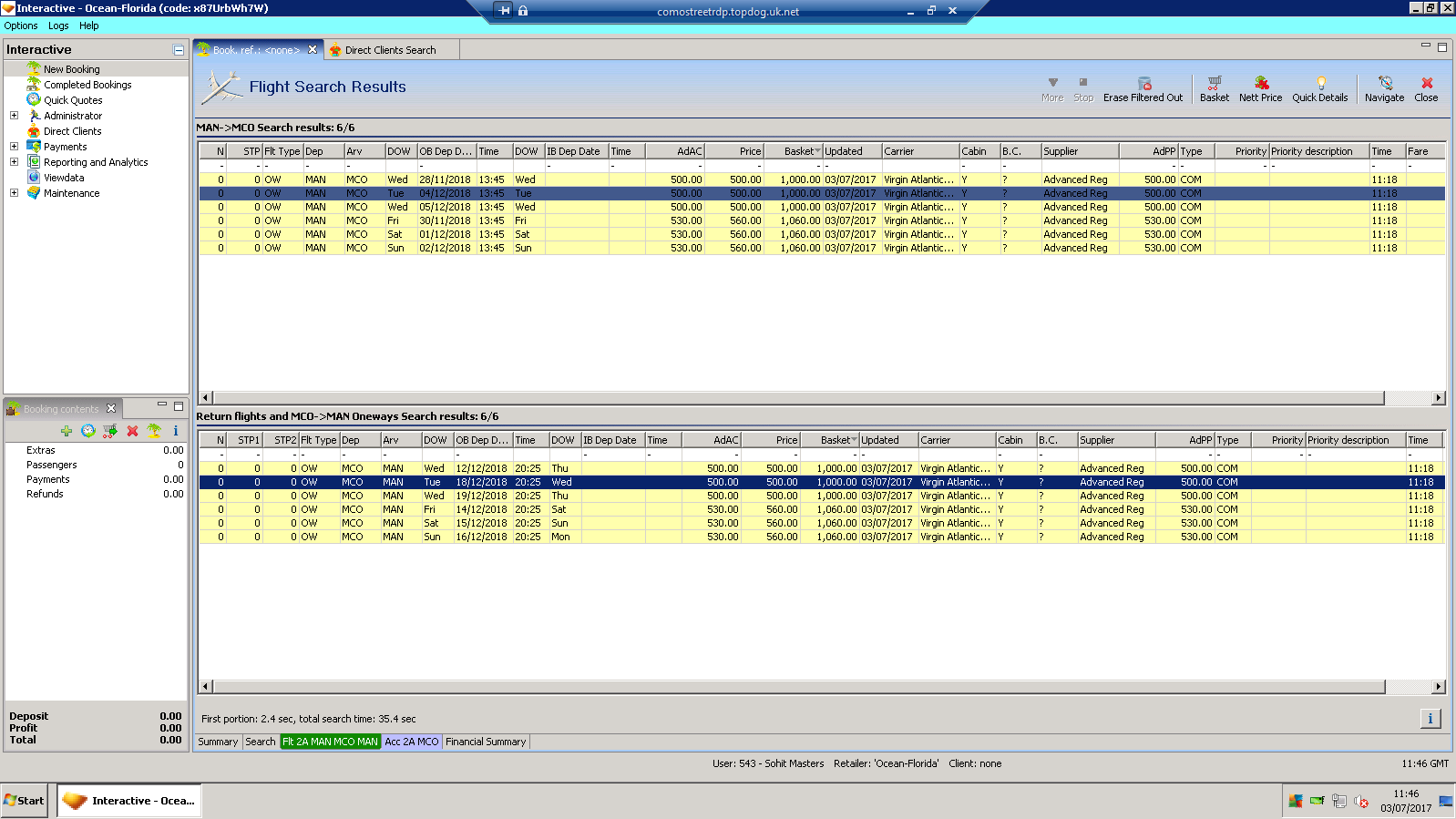Click the clock icon in Booking contents

pos(88,431)
